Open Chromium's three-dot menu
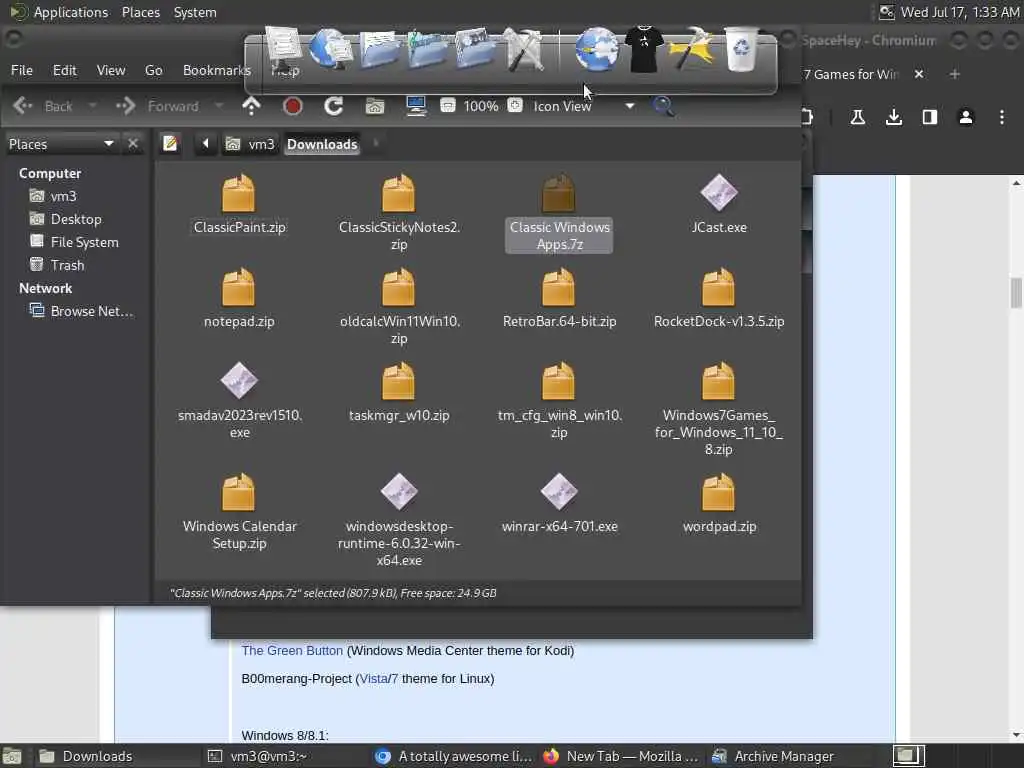Screen dimensions: 1024x768 tap(1002, 117)
